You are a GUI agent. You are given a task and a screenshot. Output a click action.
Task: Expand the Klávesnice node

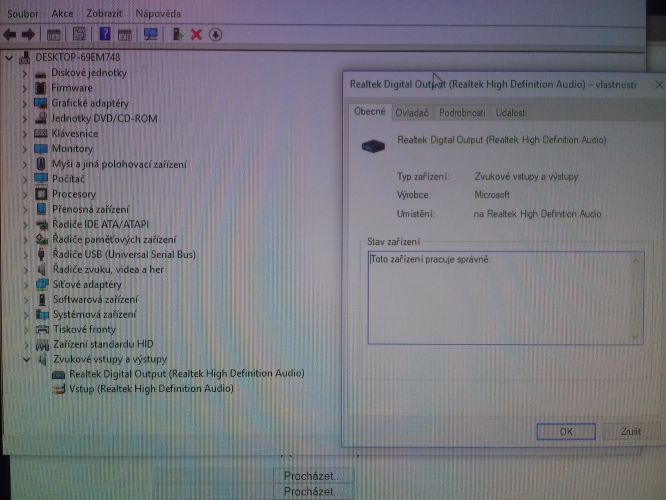click(24, 134)
